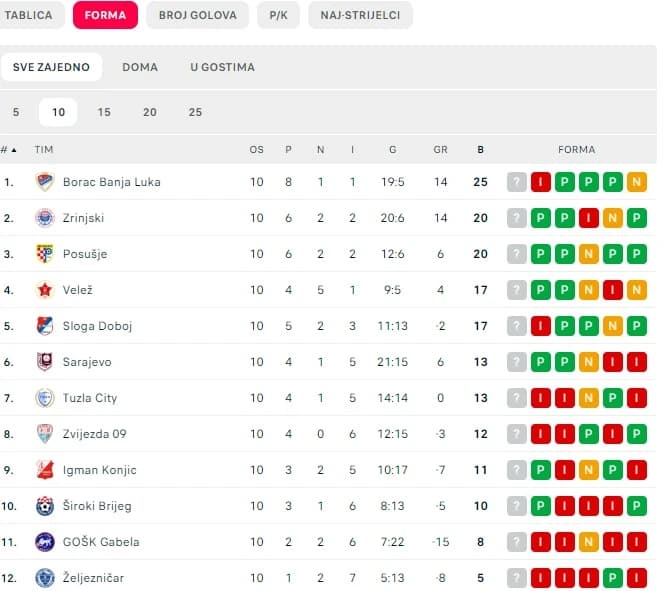Click Borac Banja Luka club crest
The height and width of the screenshot is (591, 665).
click(45, 182)
